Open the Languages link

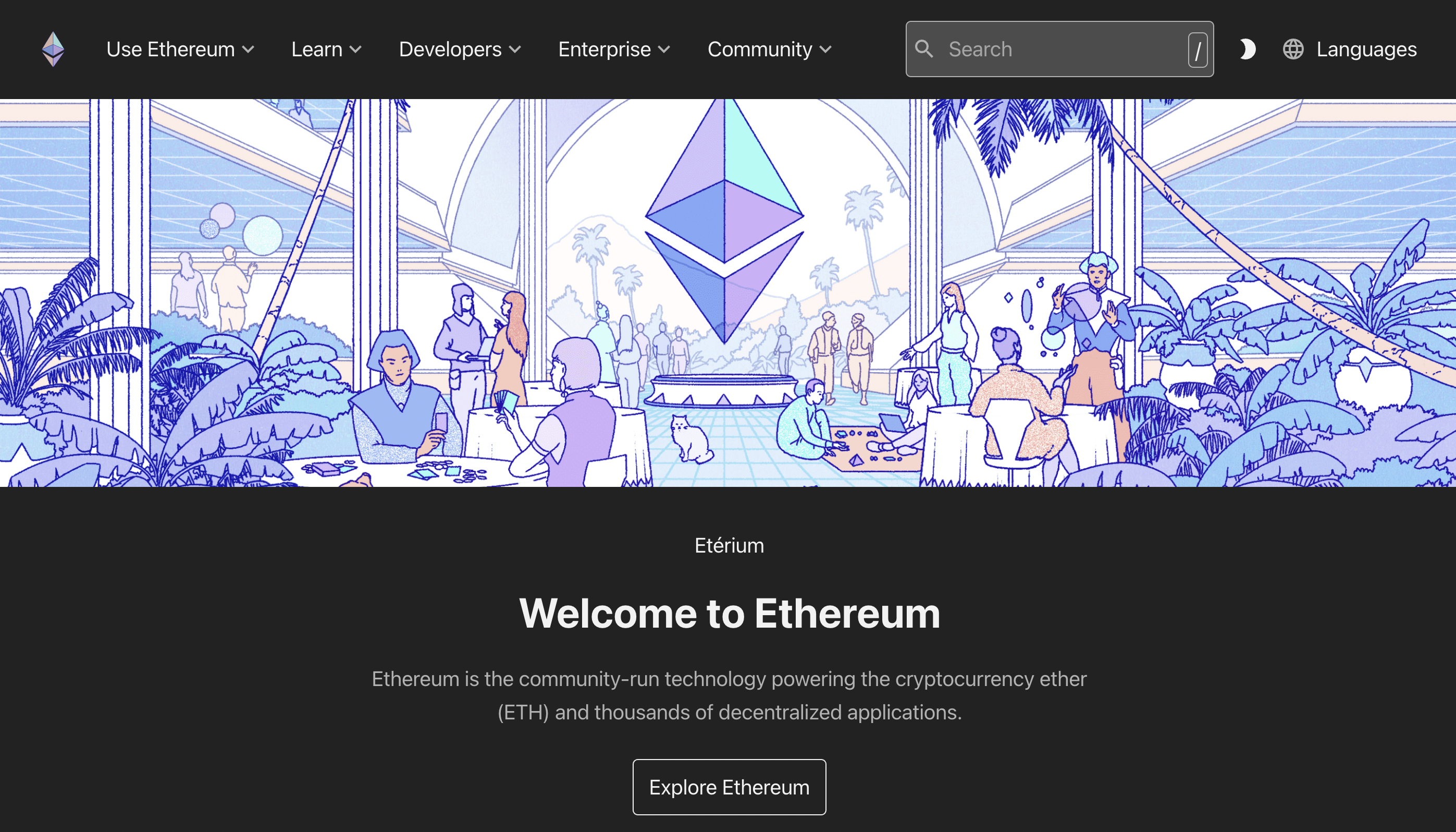point(1366,49)
